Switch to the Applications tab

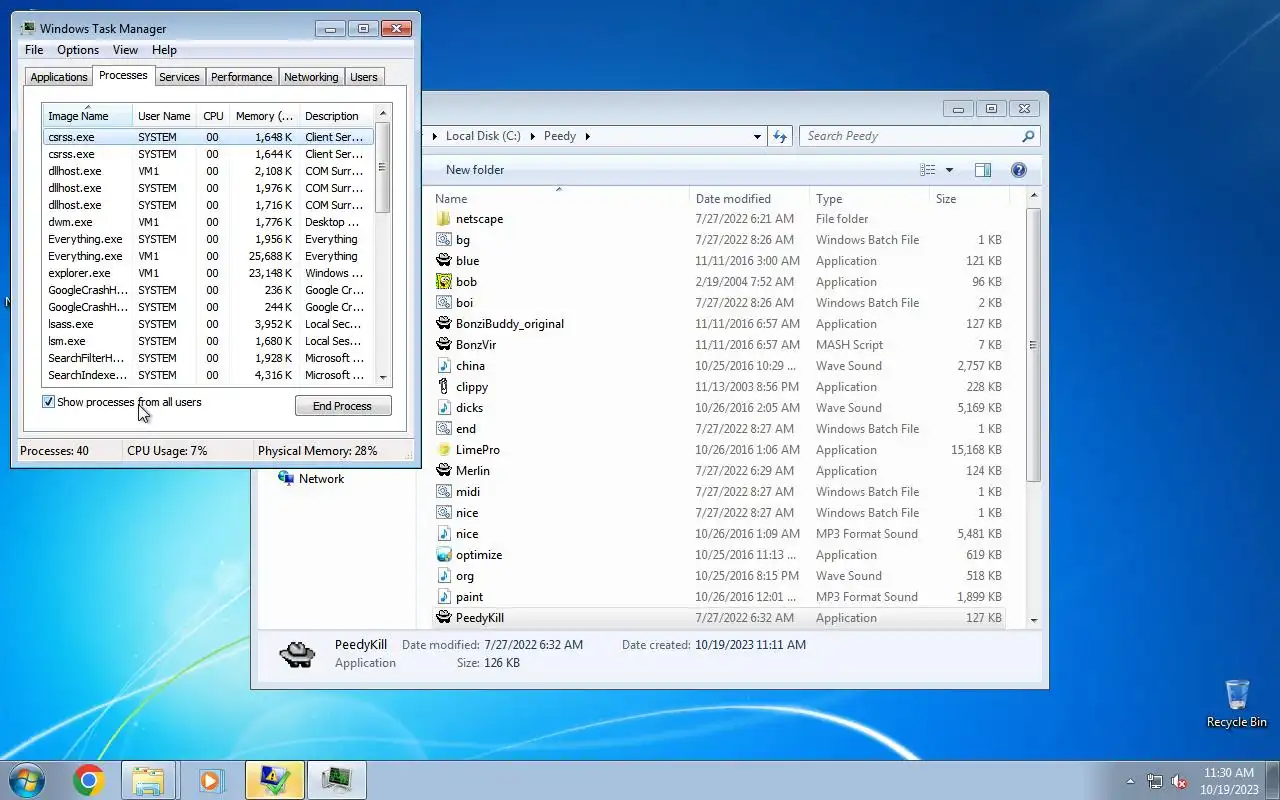click(x=59, y=77)
